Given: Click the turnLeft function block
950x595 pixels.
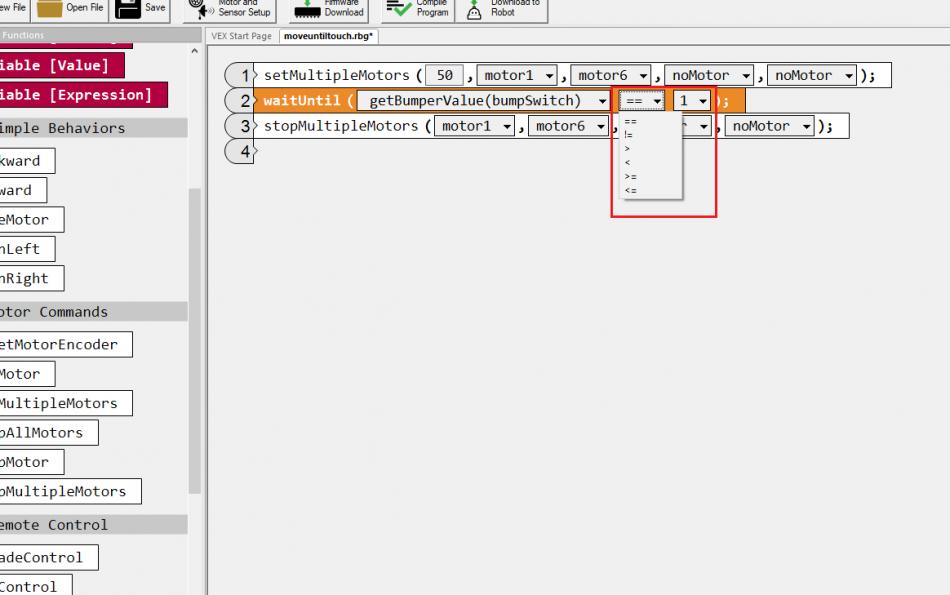Looking at the screenshot, I should (x=27, y=249).
